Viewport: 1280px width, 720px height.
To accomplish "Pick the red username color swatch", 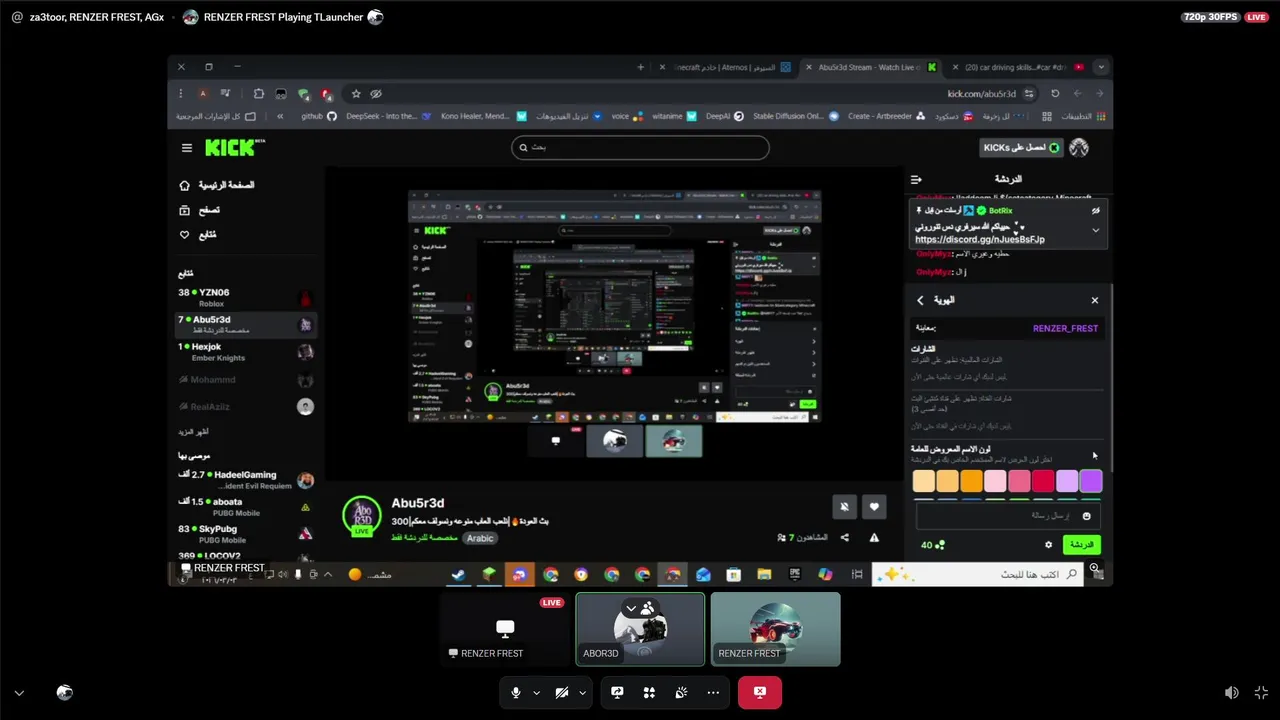I will coord(1043,482).
